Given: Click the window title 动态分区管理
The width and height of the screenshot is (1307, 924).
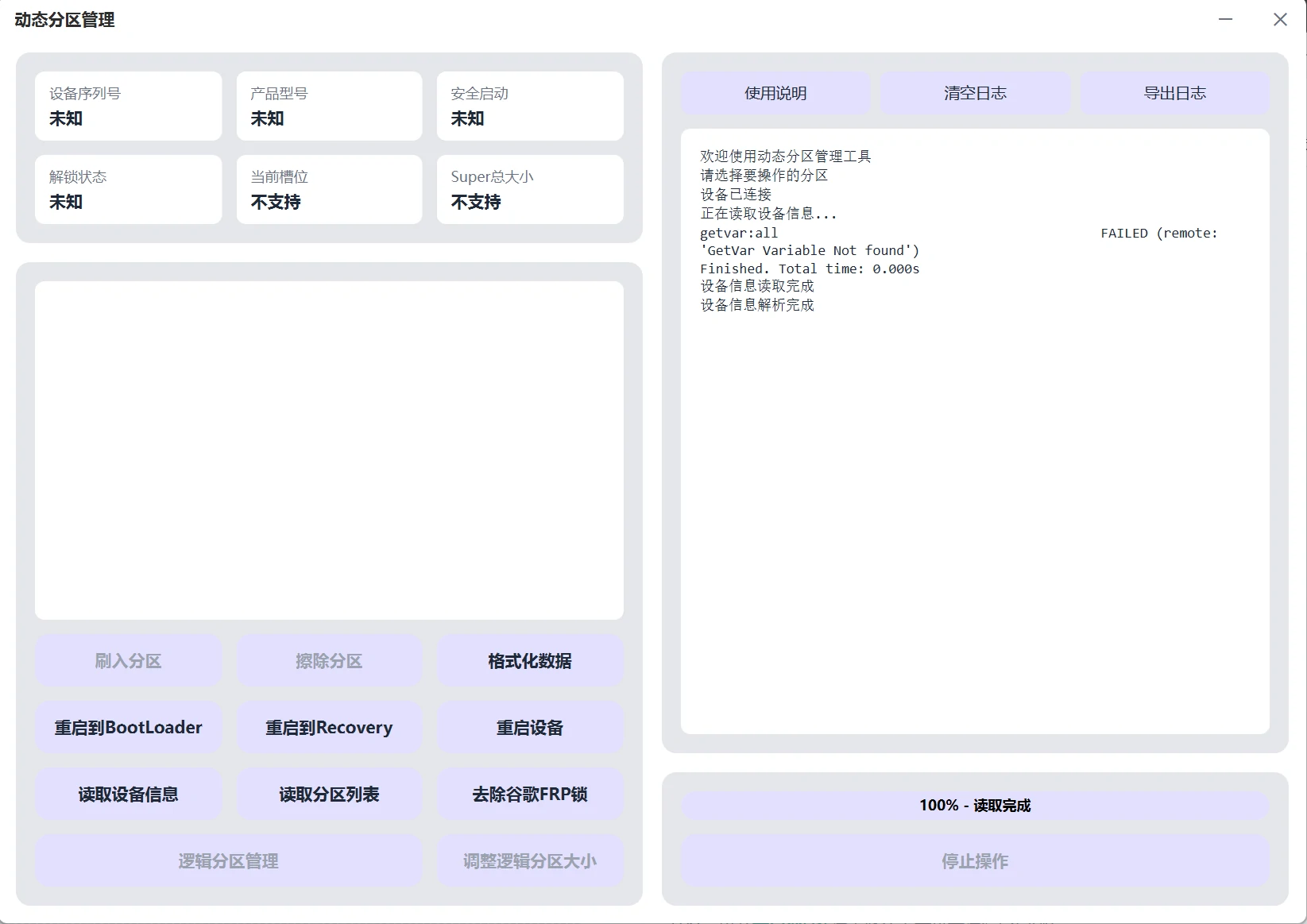Looking at the screenshot, I should click(64, 20).
